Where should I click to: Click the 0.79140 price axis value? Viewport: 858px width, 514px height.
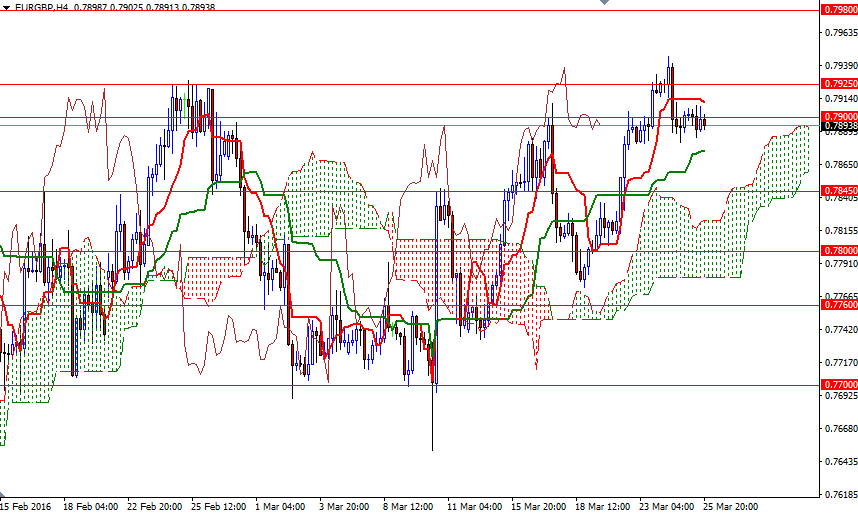pyautogui.click(x=841, y=99)
